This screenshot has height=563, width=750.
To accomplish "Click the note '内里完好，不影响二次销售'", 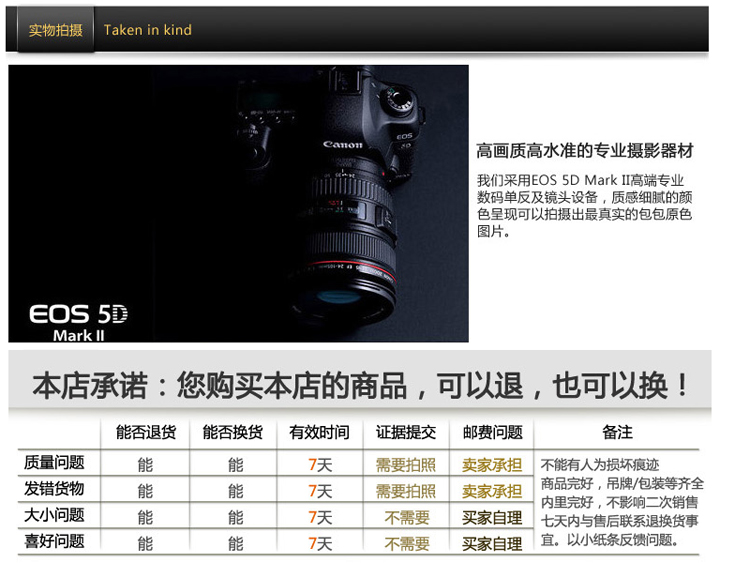I will [619, 503].
